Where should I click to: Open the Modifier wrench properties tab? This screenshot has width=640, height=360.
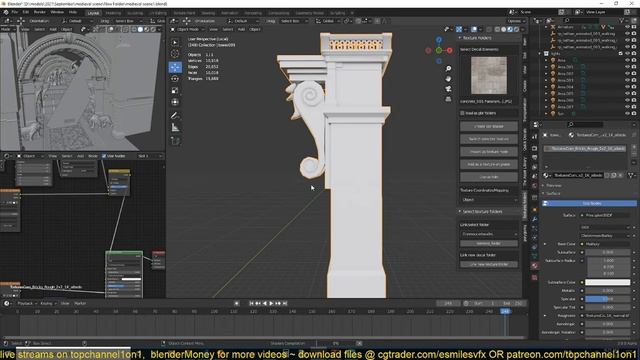pyautogui.click(x=535, y=219)
